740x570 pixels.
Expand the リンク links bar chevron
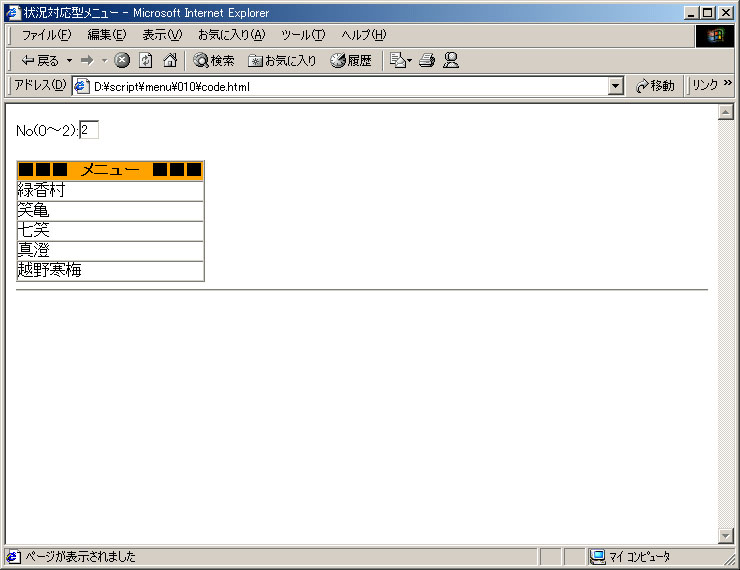(727, 83)
